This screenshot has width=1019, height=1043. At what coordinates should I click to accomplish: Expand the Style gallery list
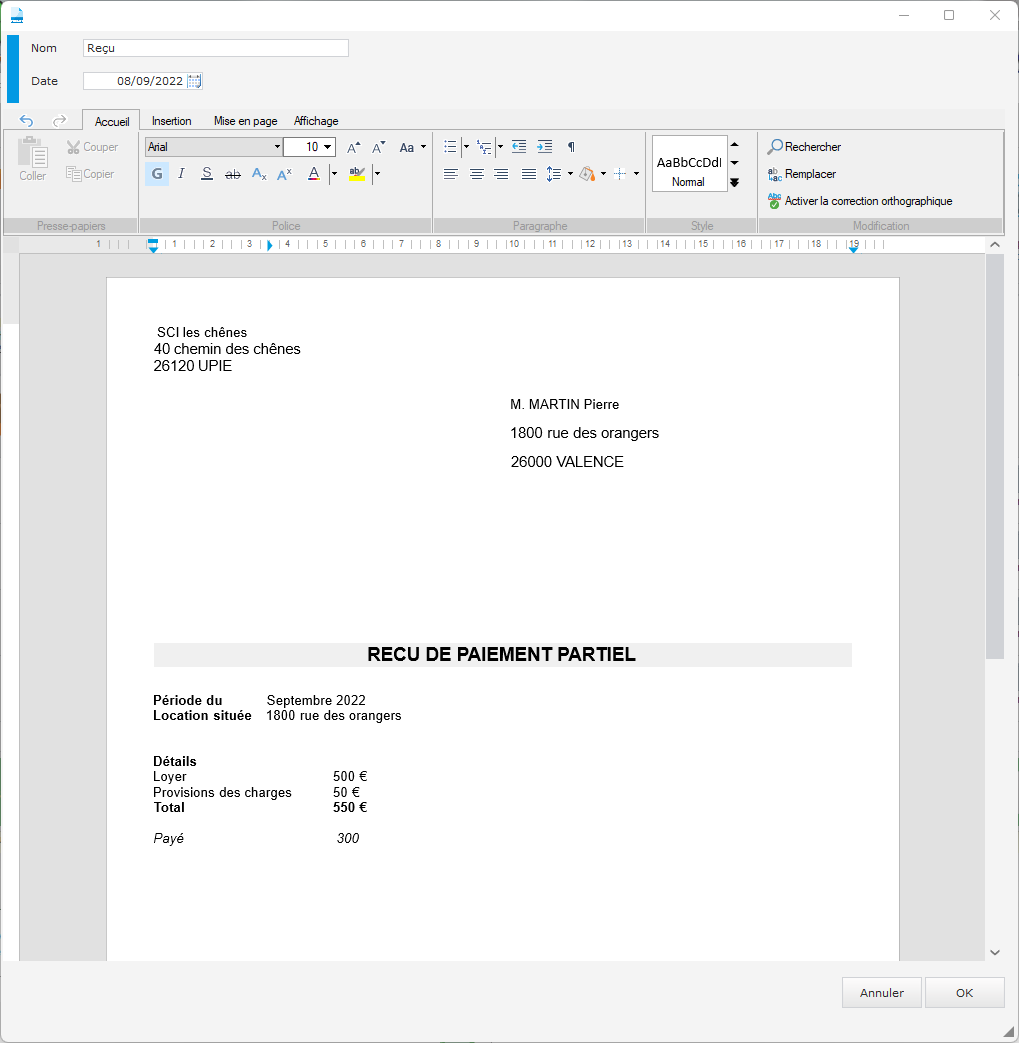tap(734, 182)
